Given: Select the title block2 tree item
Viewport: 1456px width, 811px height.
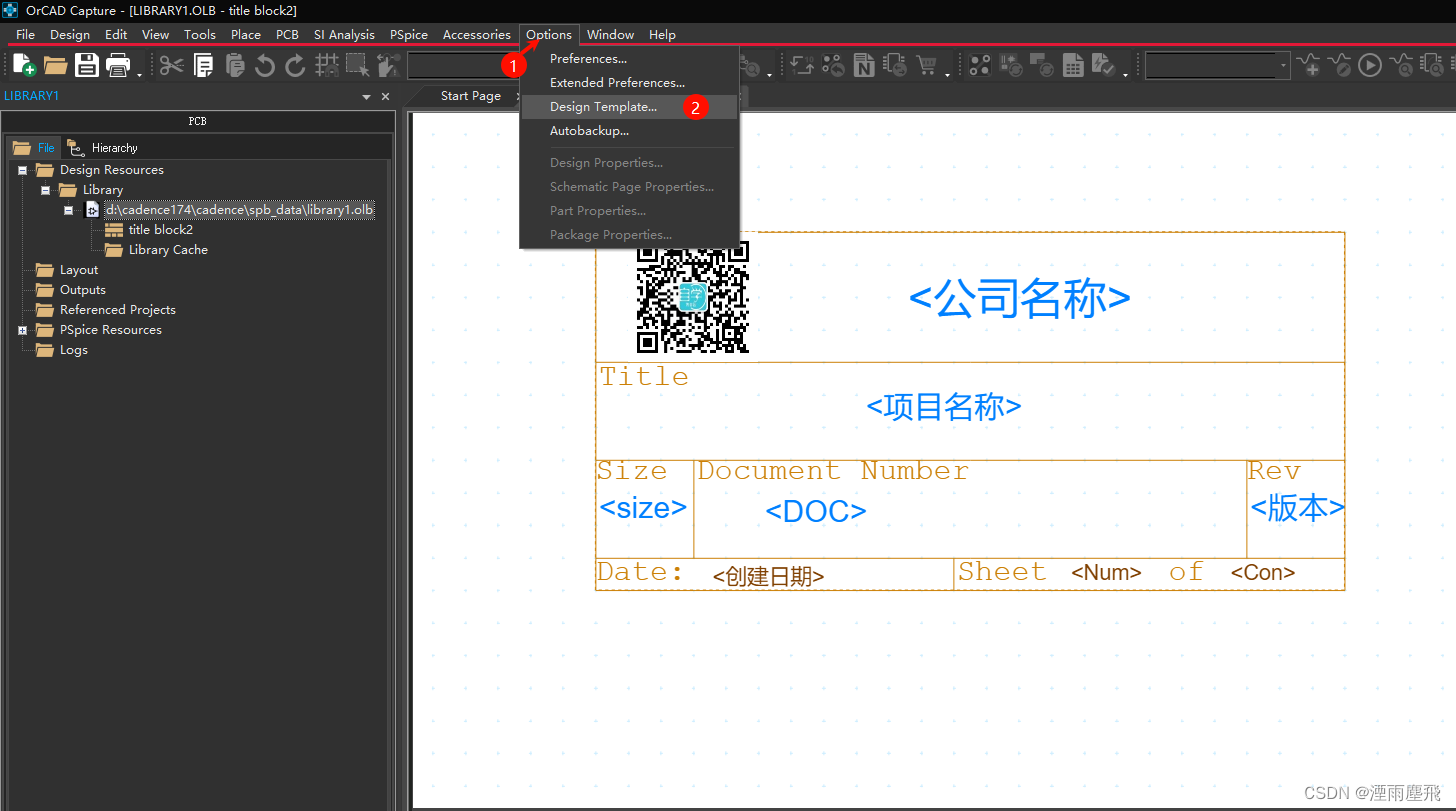Looking at the screenshot, I should click(x=160, y=229).
